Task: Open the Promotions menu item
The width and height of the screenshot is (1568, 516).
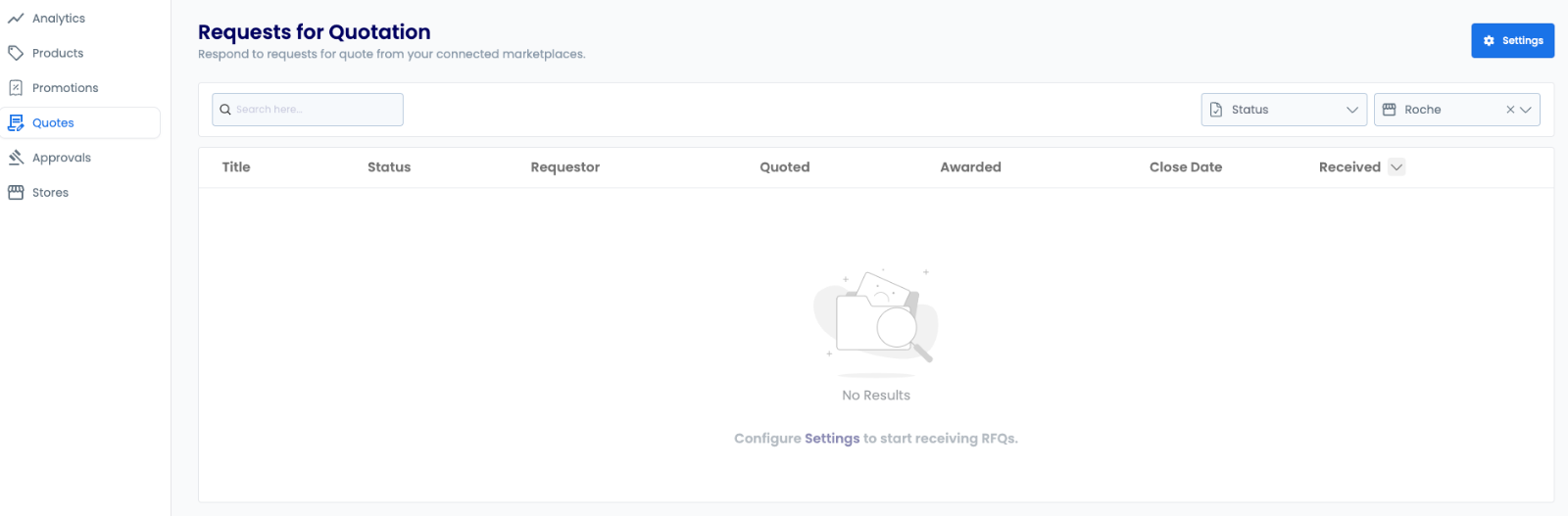Action: (x=65, y=88)
